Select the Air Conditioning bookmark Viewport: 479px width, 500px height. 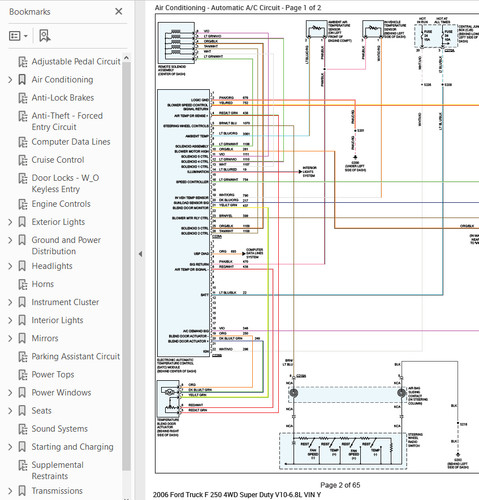coord(62,80)
